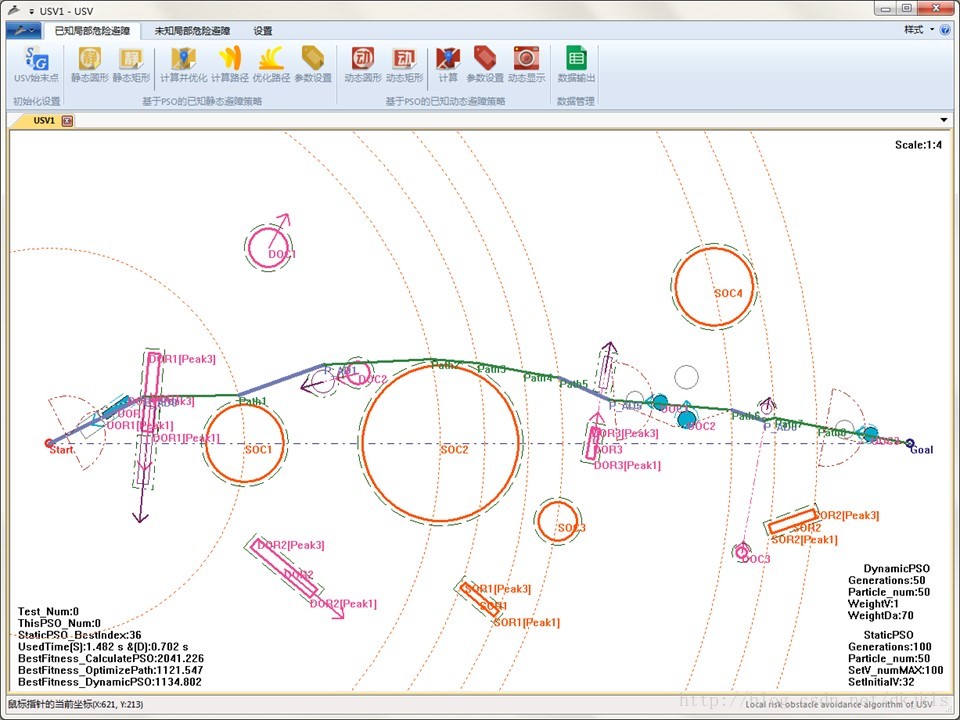Click the USV始末点 start-goal icon
The height and width of the screenshot is (720, 960).
pyautogui.click(x=36, y=64)
